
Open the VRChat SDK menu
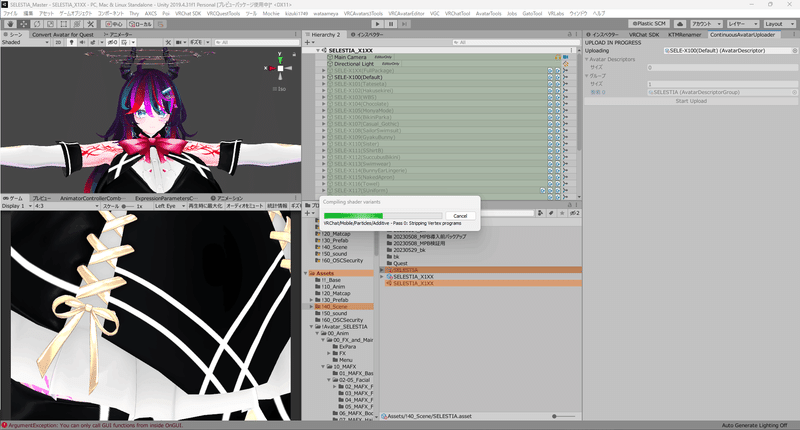(188, 13)
